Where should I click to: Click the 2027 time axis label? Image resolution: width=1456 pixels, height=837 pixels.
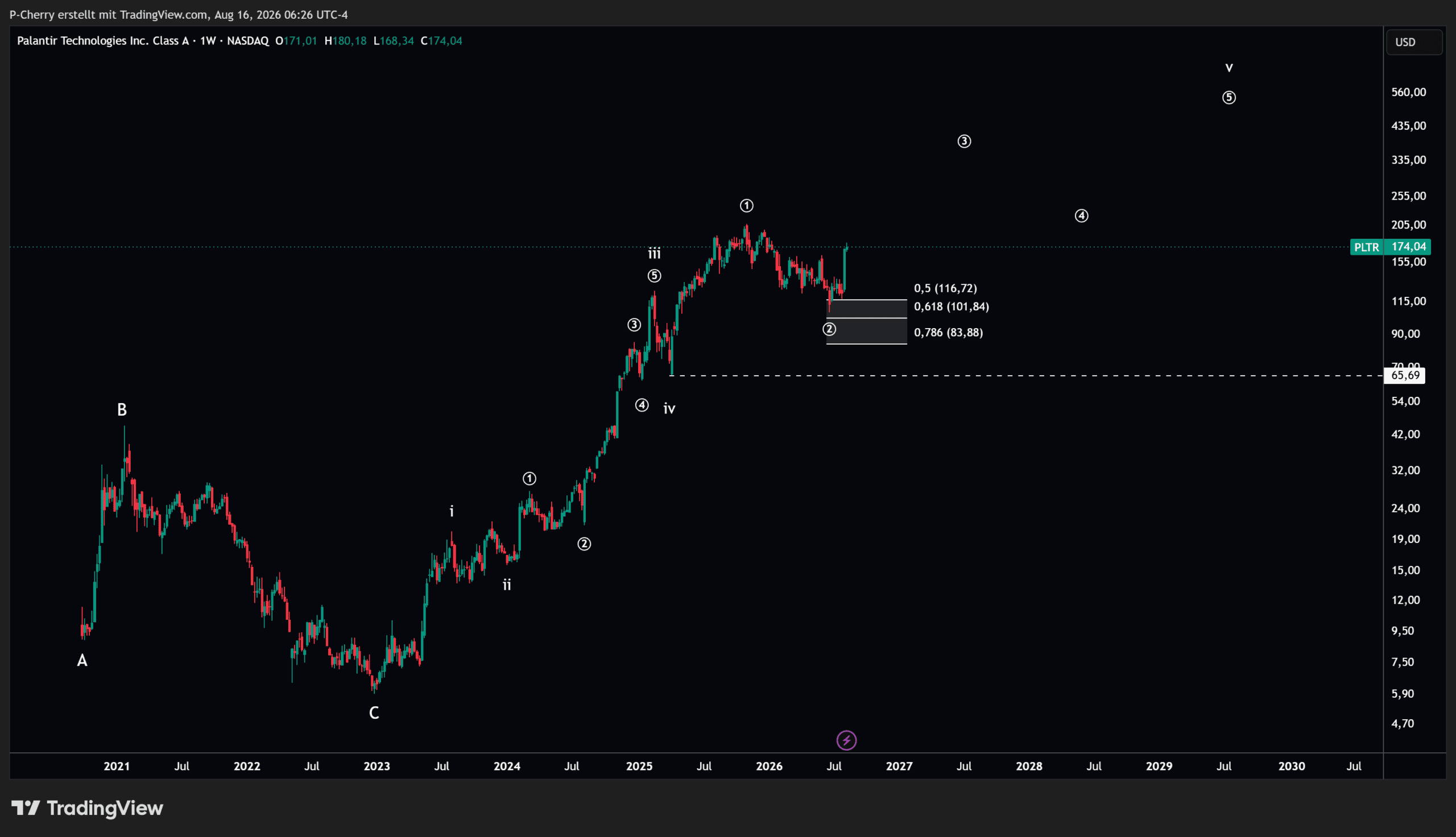pyautogui.click(x=899, y=766)
